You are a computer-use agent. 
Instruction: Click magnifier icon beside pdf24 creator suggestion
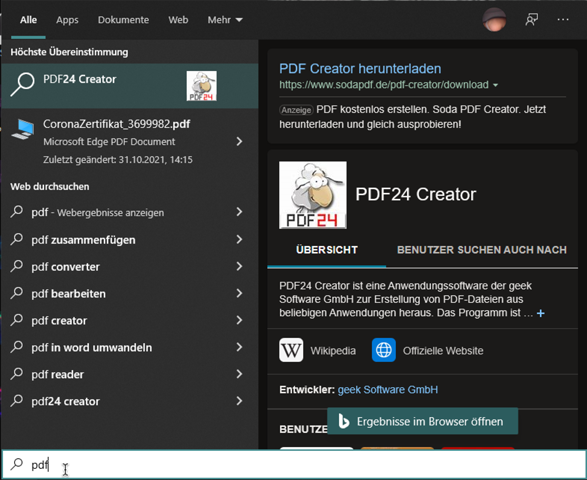click(16, 401)
